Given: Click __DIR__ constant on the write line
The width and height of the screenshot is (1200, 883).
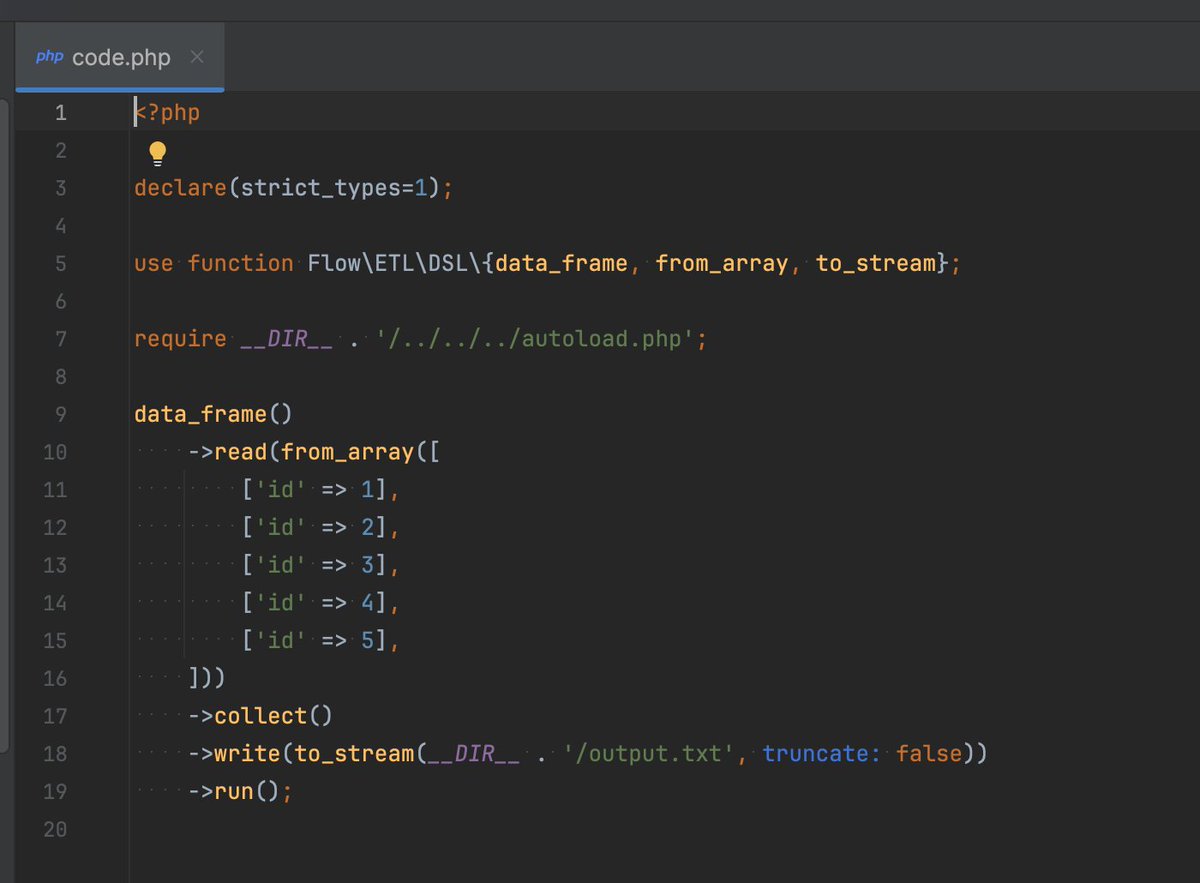Looking at the screenshot, I should 474,753.
